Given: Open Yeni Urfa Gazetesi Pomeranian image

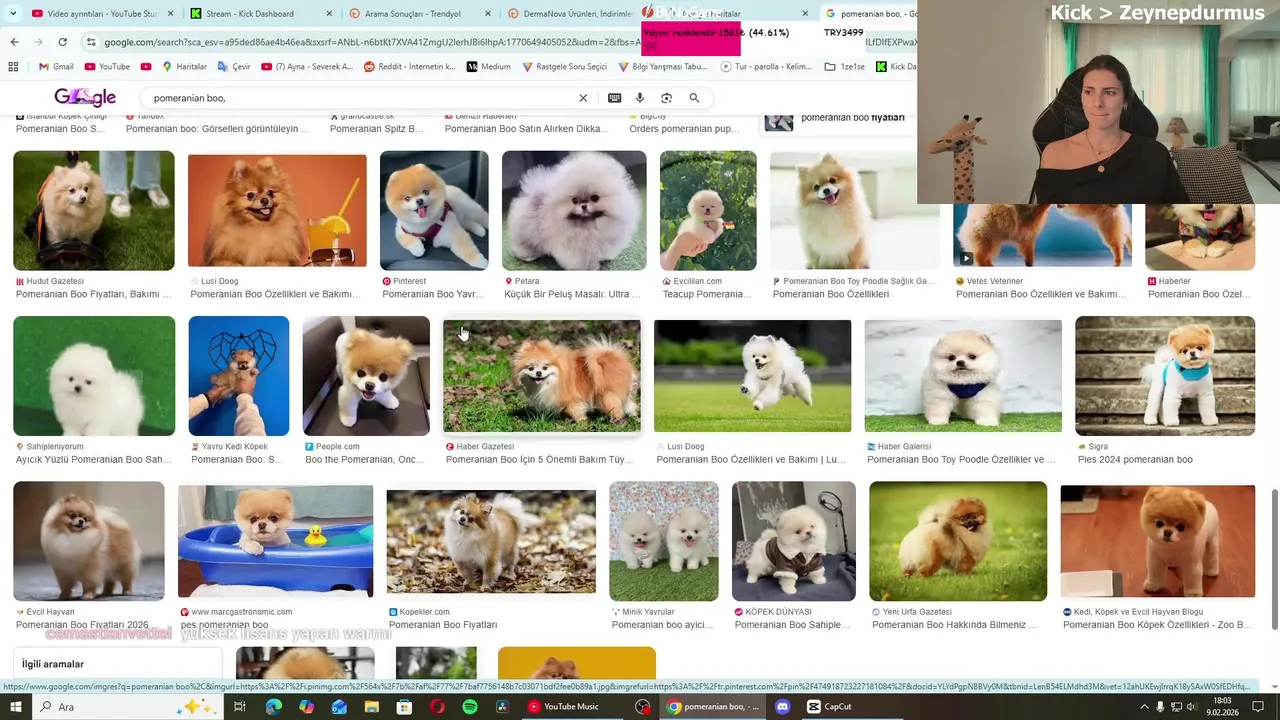Looking at the screenshot, I should pyautogui.click(x=958, y=541).
